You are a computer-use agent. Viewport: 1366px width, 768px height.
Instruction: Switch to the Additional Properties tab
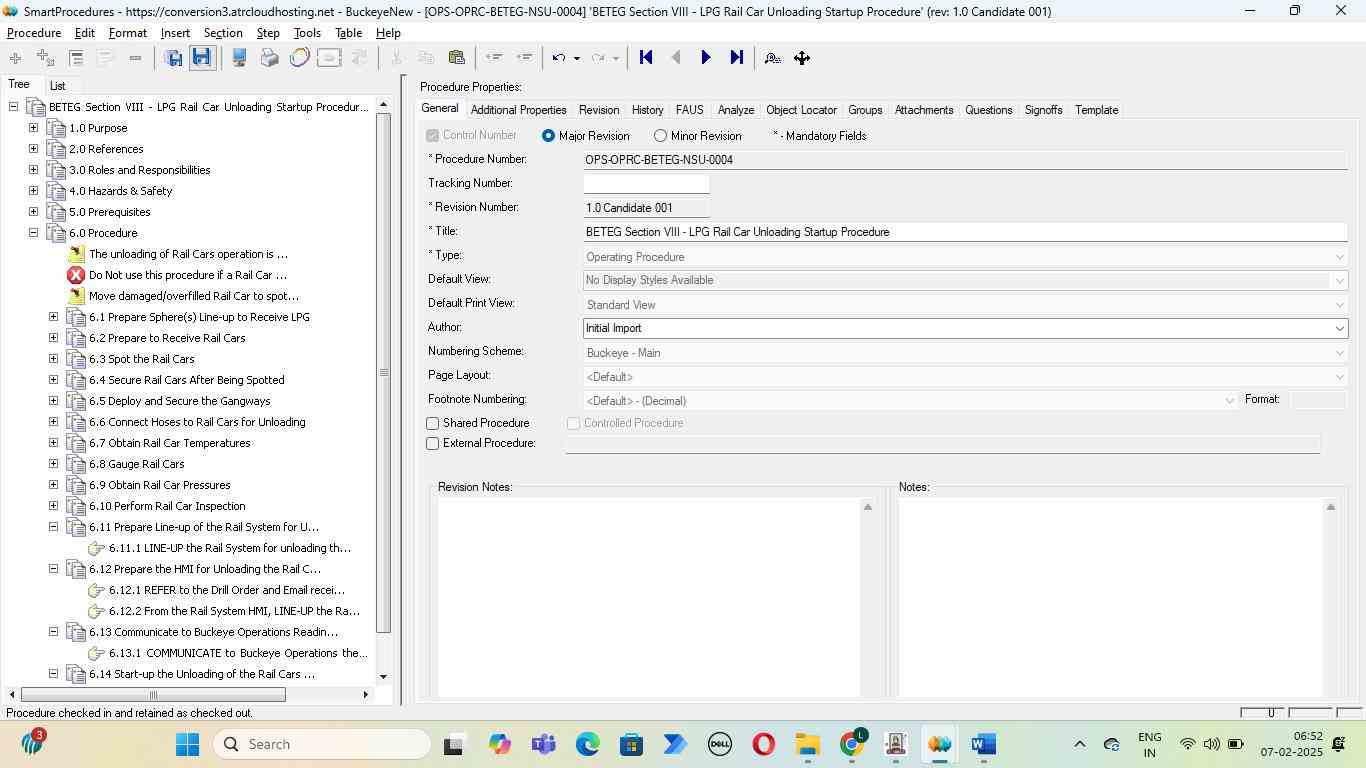518,110
